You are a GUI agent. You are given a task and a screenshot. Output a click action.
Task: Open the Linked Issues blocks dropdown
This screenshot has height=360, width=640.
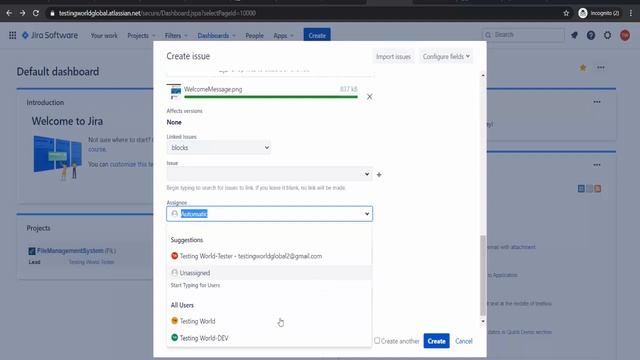click(x=218, y=147)
